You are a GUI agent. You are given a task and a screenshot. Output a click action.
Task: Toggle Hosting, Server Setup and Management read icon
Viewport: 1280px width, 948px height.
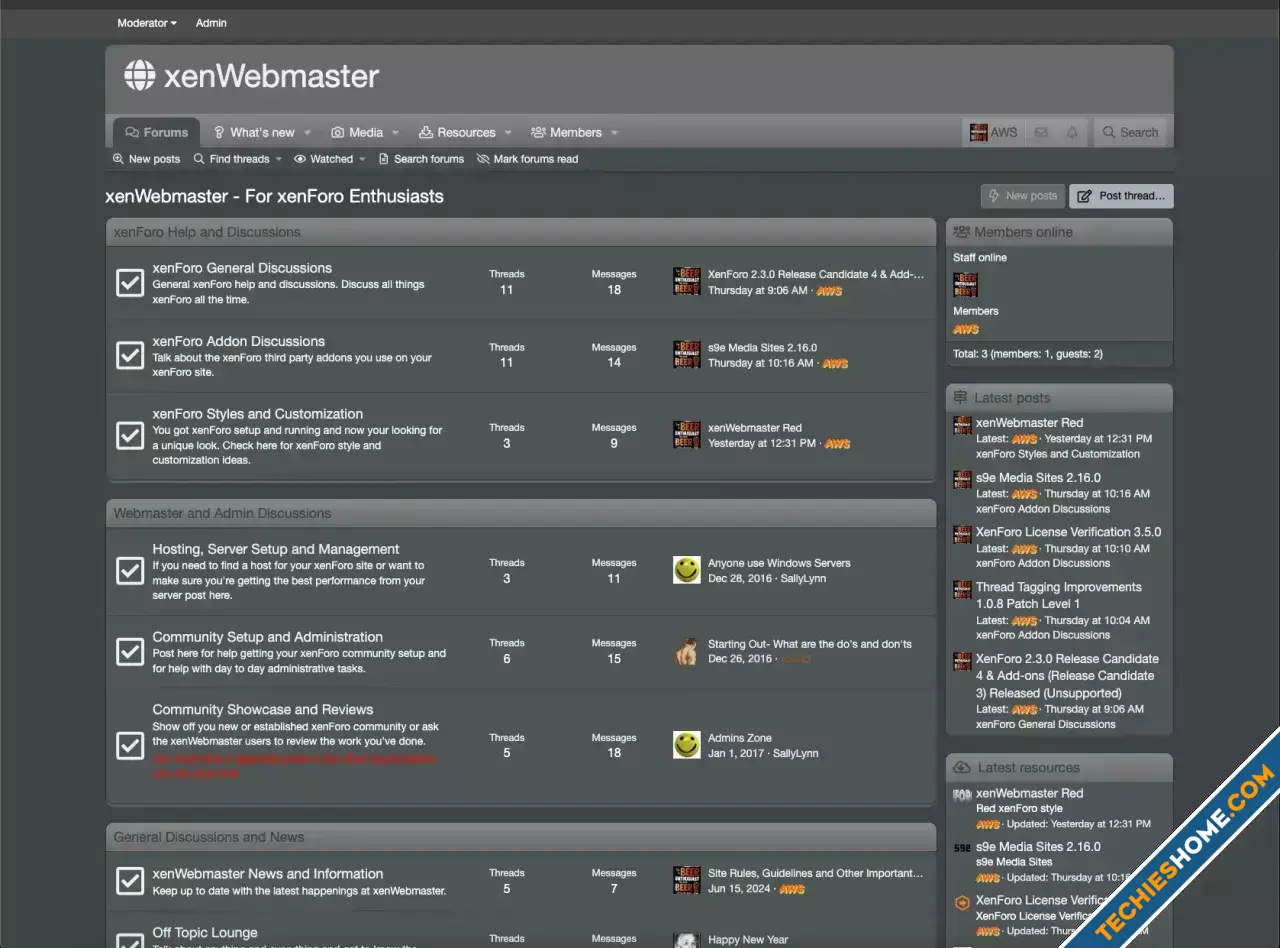[130, 571]
